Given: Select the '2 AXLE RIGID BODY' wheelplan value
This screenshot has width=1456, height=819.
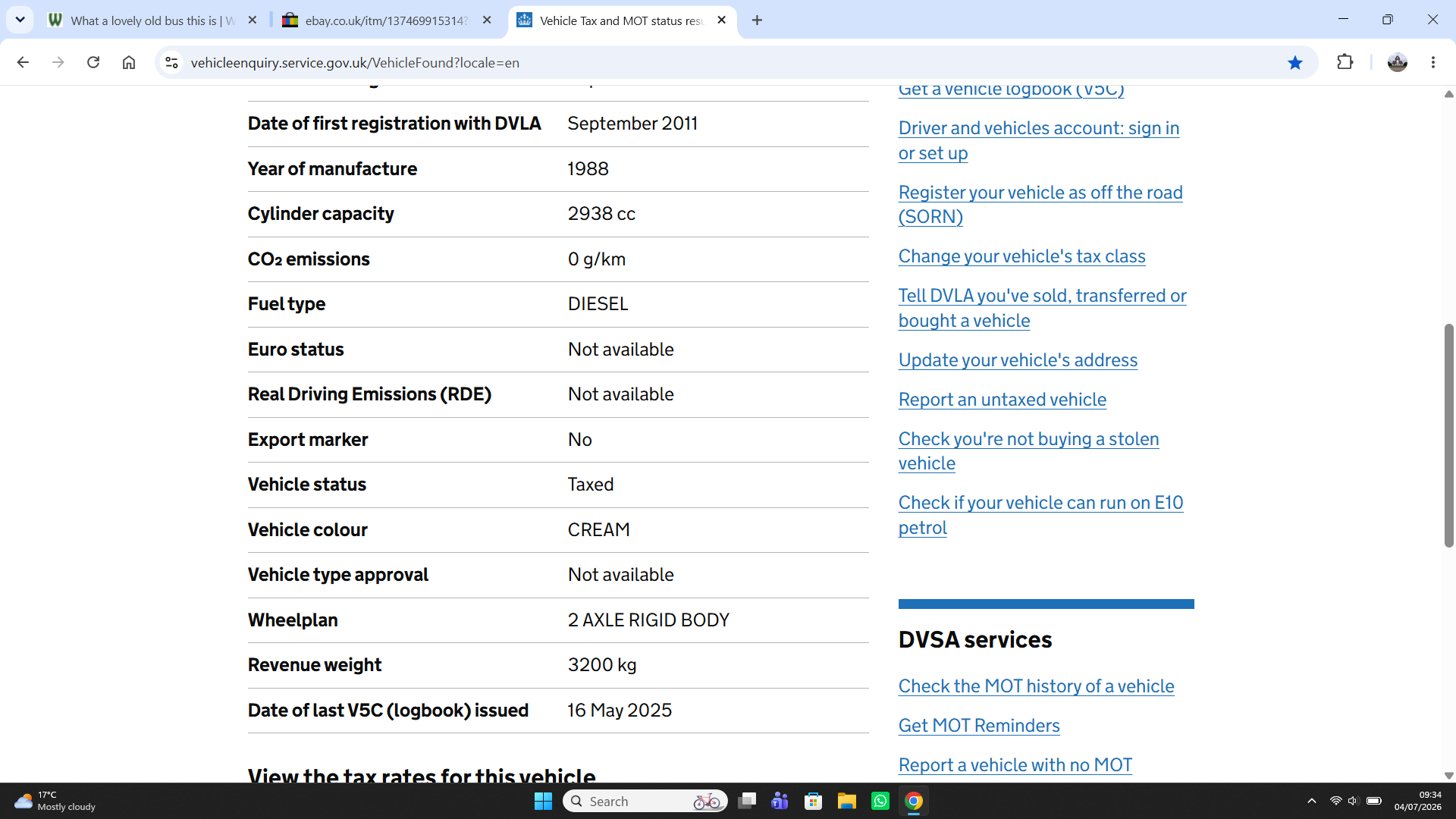Looking at the screenshot, I should pos(648,620).
